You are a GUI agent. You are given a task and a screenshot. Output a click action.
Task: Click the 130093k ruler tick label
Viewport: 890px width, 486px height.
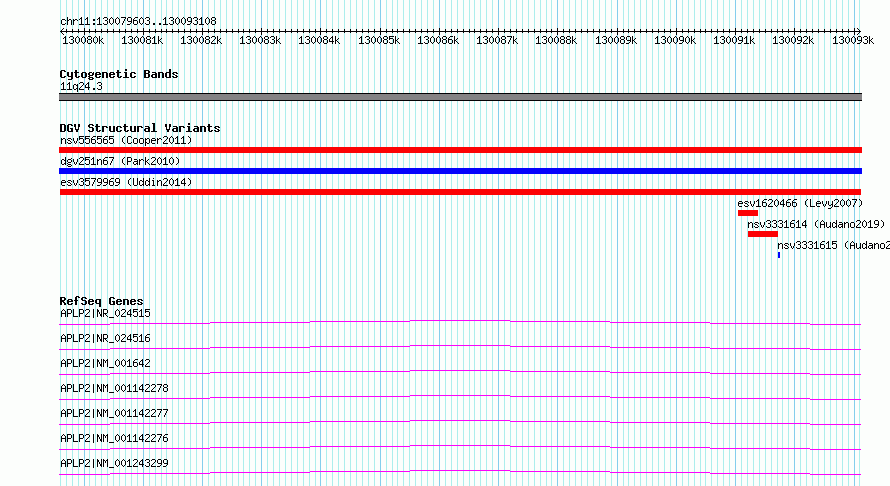point(853,40)
